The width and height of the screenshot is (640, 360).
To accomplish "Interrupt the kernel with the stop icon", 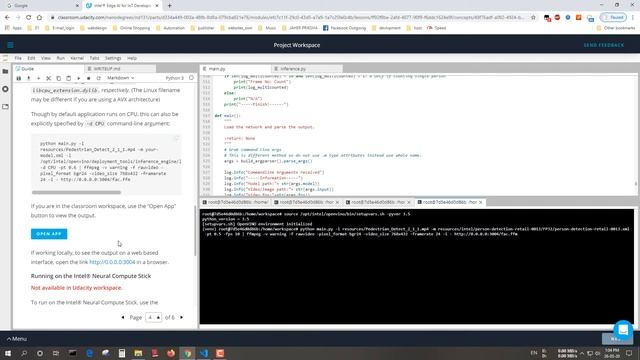I will (x=89, y=78).
